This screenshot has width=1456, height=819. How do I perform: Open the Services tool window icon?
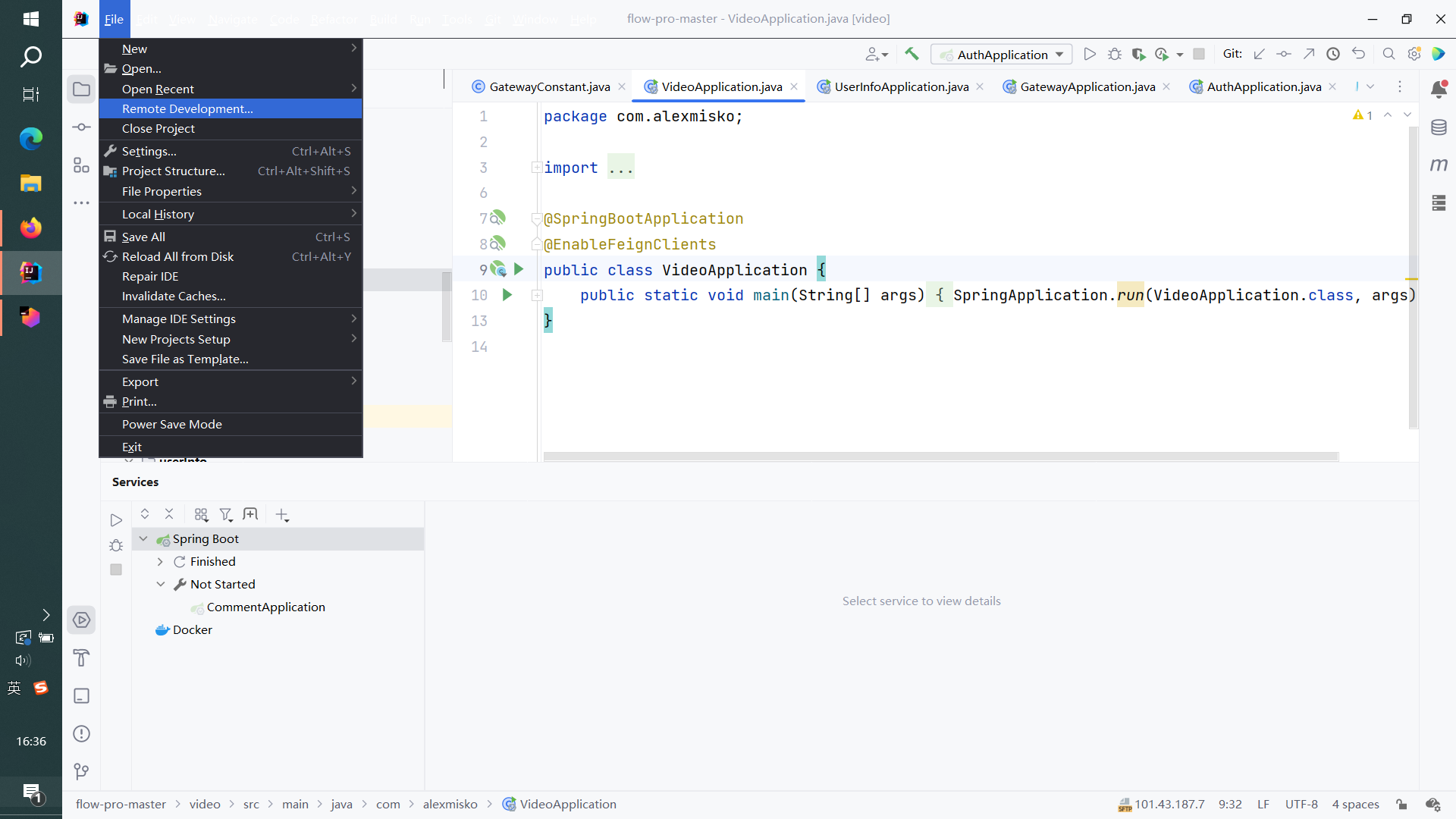81,620
